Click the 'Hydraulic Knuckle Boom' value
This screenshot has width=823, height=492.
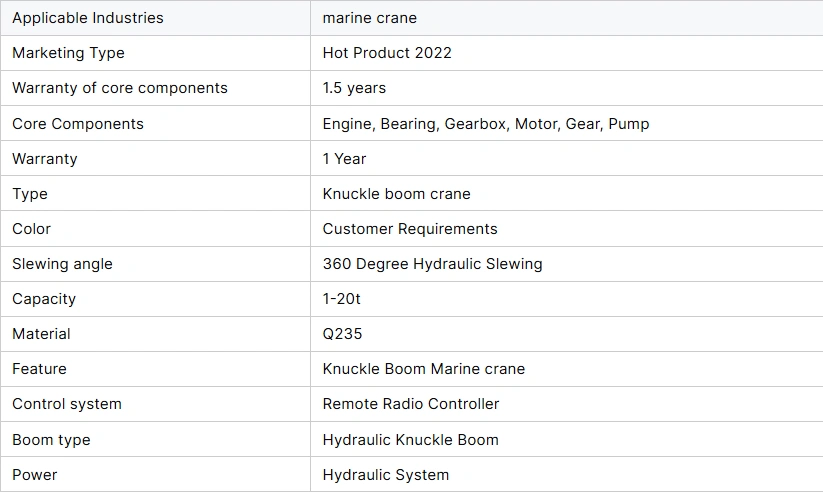pos(410,440)
